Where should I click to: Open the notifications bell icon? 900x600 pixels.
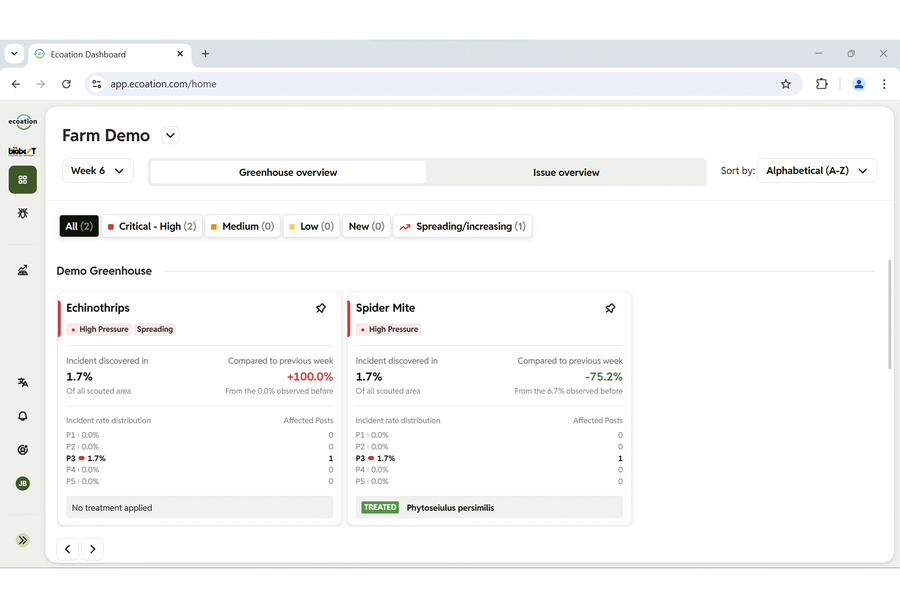(x=22, y=416)
